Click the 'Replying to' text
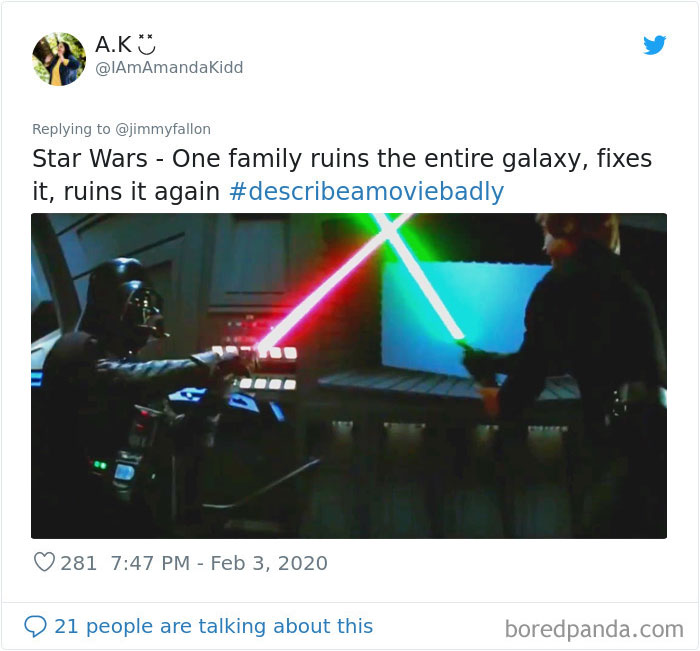The width and height of the screenshot is (700, 651). click(71, 129)
